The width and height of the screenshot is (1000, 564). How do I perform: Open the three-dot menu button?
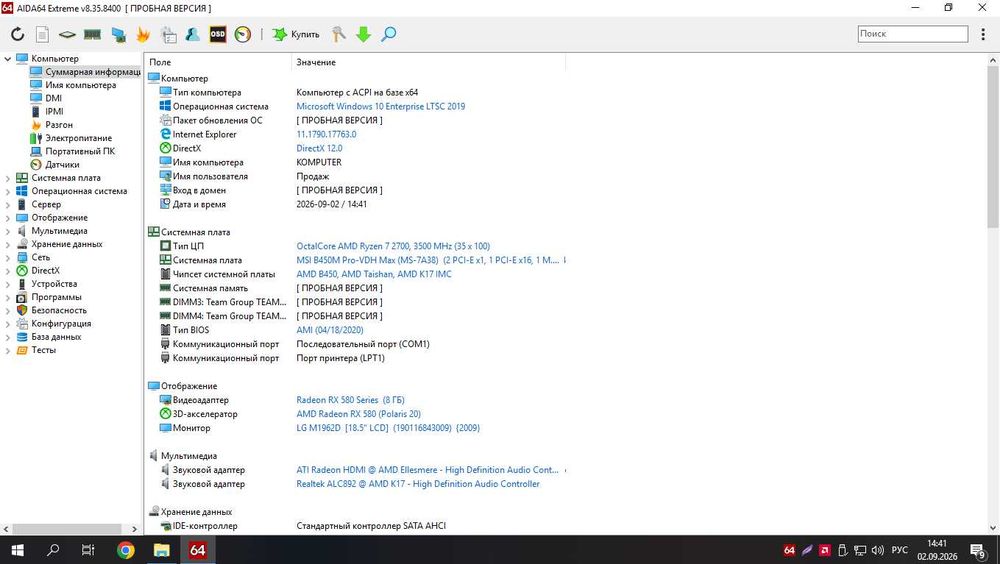pyautogui.click(x=983, y=34)
